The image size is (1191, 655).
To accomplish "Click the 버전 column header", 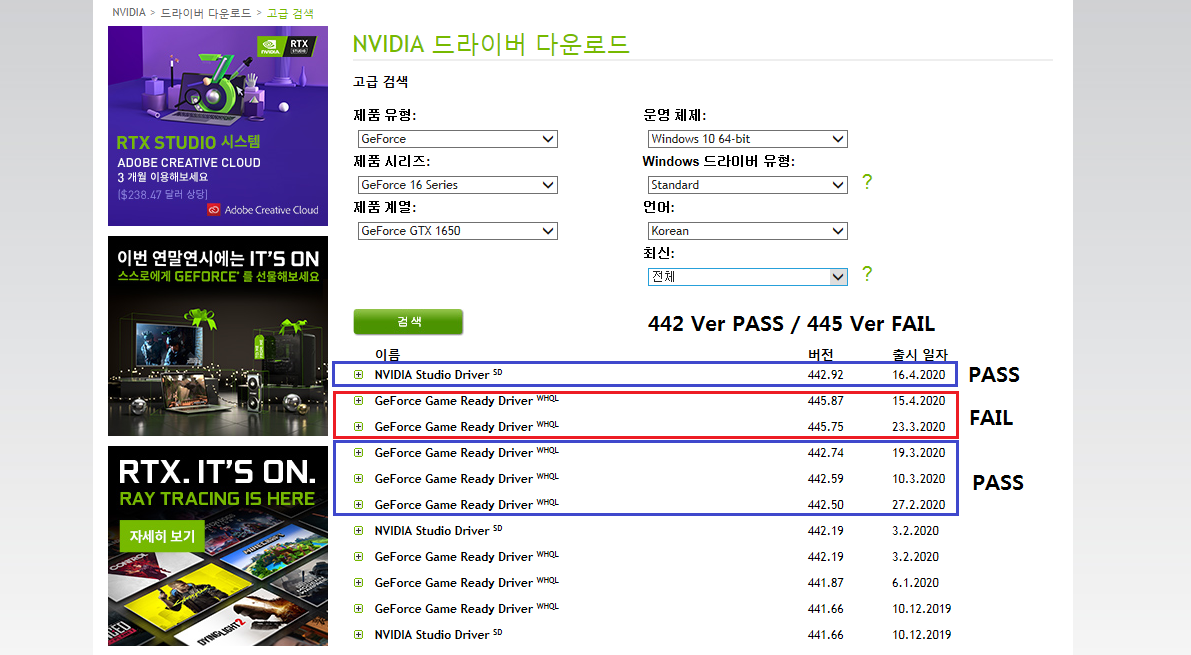I will (x=820, y=354).
